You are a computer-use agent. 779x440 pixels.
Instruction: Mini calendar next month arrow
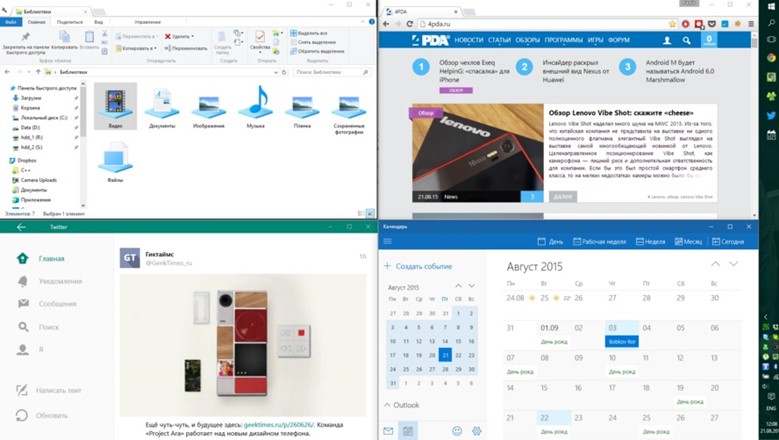tap(471, 286)
